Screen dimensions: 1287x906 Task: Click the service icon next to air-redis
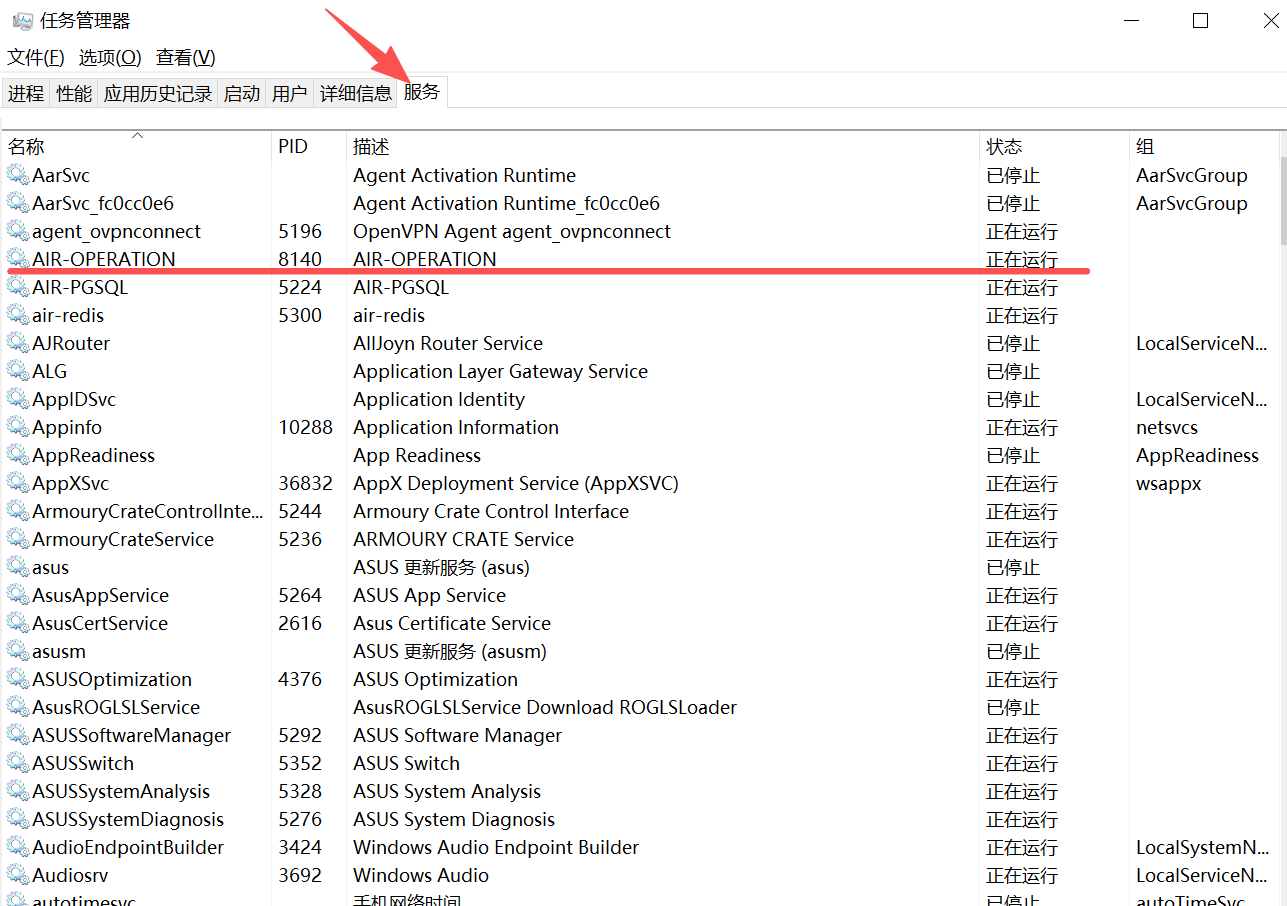pyautogui.click(x=18, y=315)
